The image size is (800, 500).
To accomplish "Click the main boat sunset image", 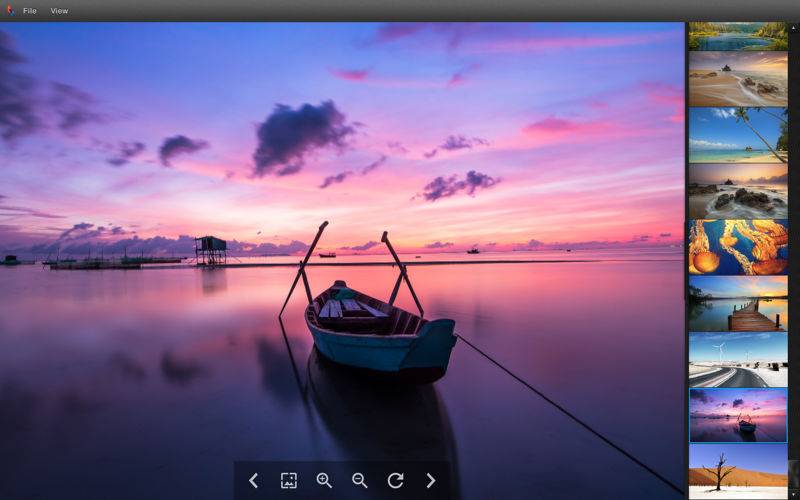I will [342, 260].
